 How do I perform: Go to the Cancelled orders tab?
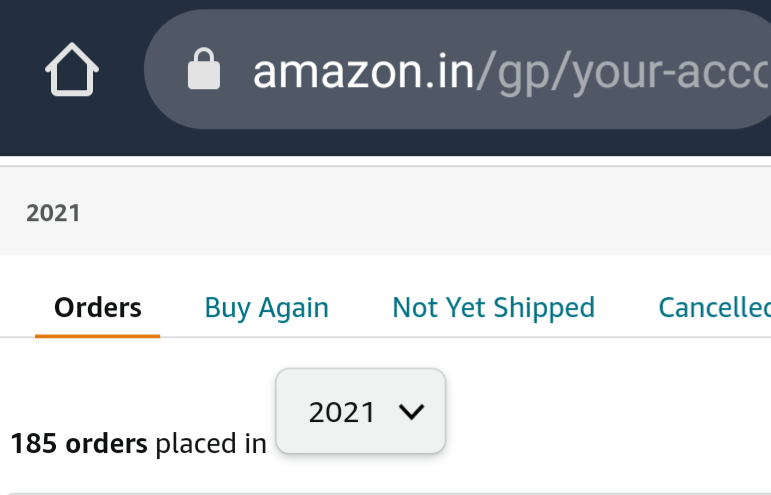(714, 307)
